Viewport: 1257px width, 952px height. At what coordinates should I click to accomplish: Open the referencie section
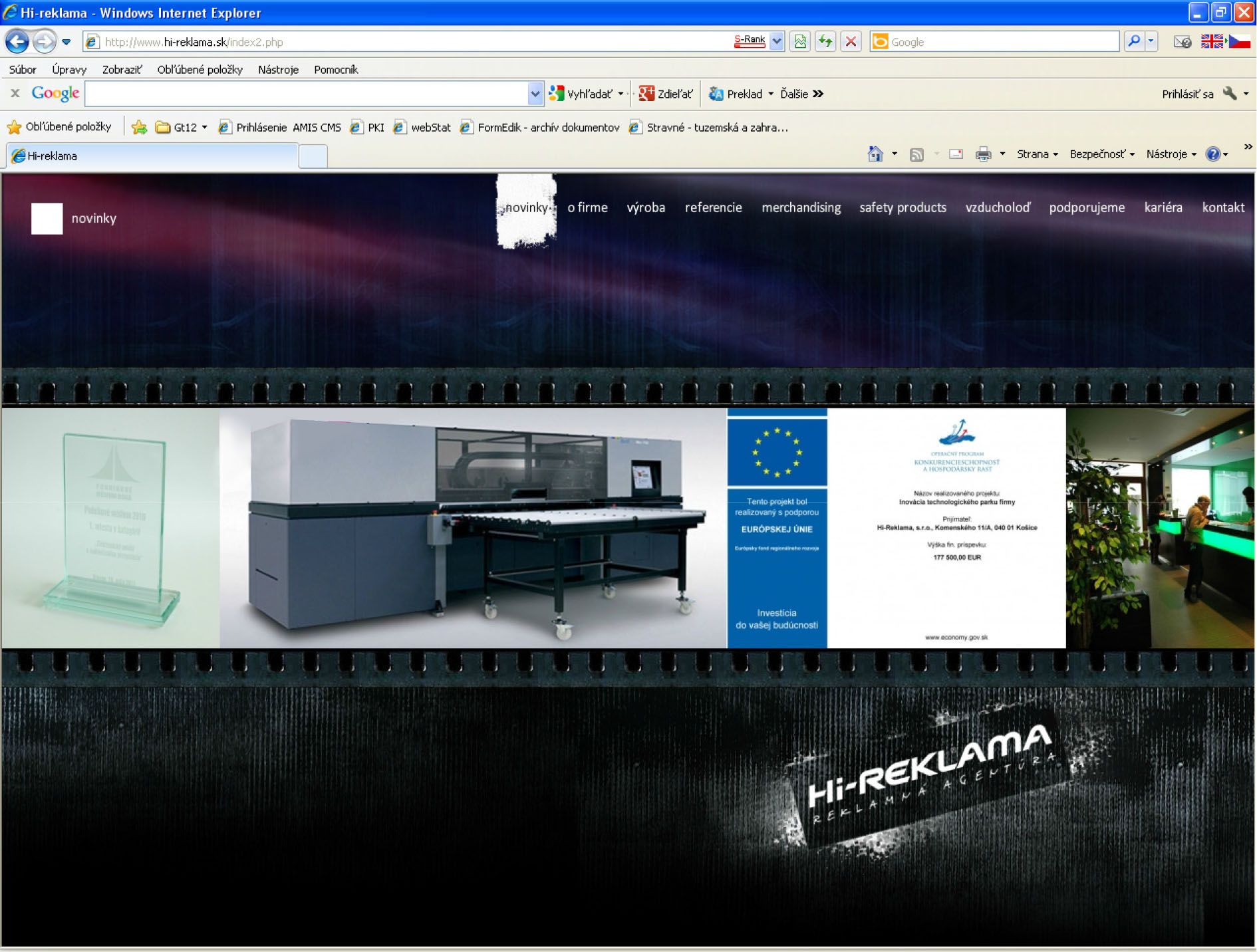713,207
